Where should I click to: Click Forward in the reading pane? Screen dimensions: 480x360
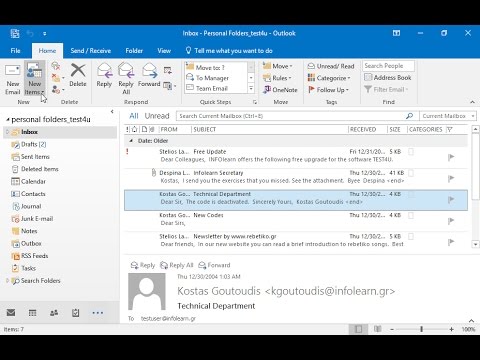coord(214,265)
